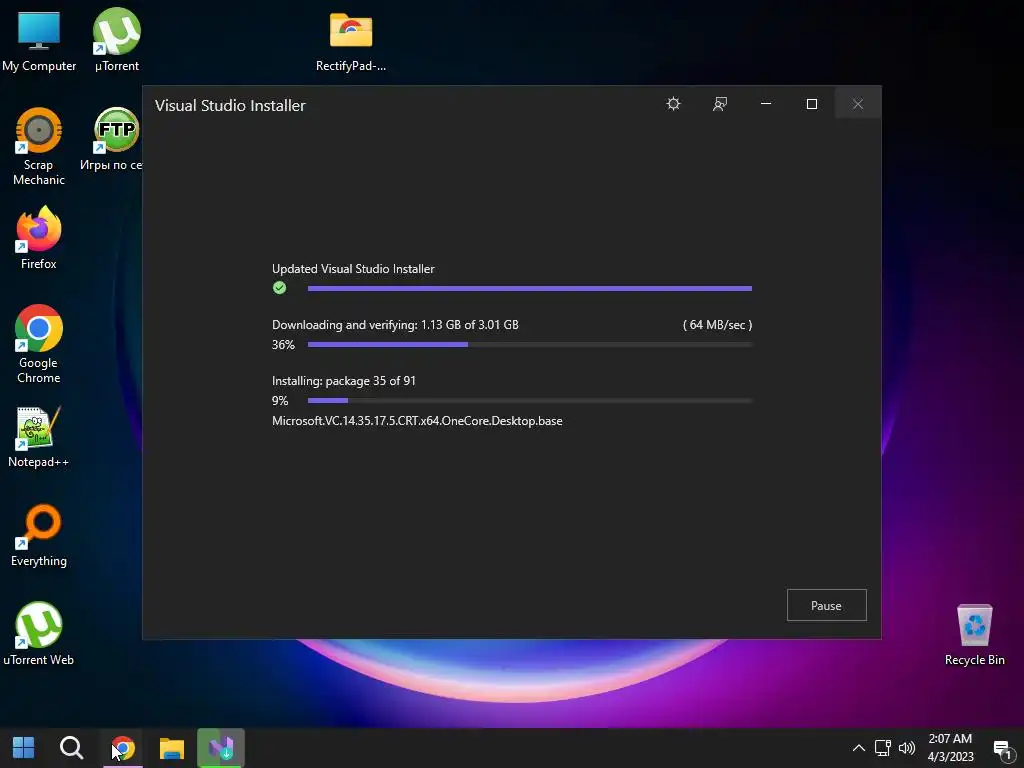The width and height of the screenshot is (1024, 768).
Task: Open the notification center icon
Action: click(x=1002, y=749)
